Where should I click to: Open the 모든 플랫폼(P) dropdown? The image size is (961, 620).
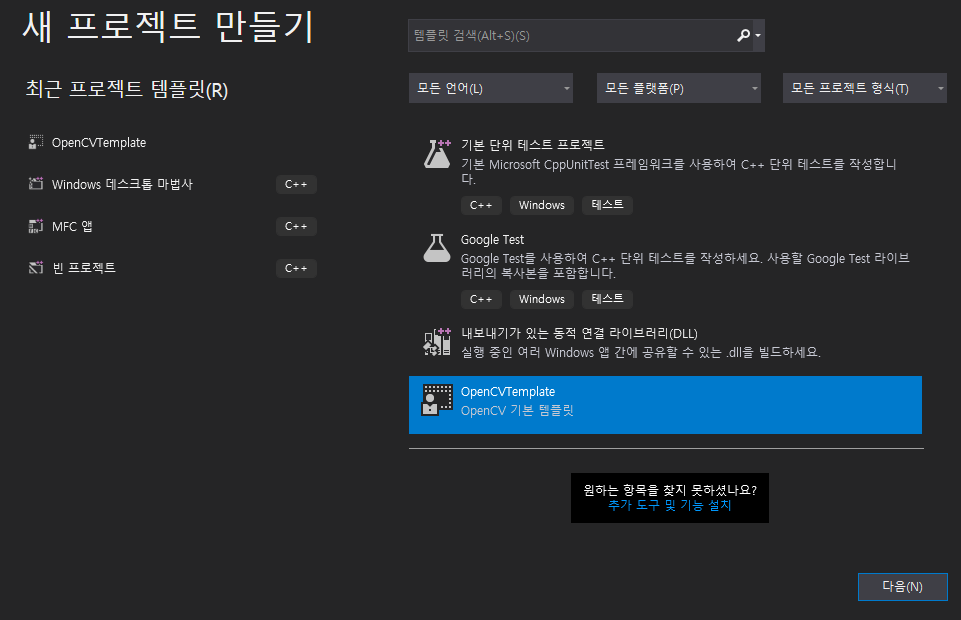678,88
